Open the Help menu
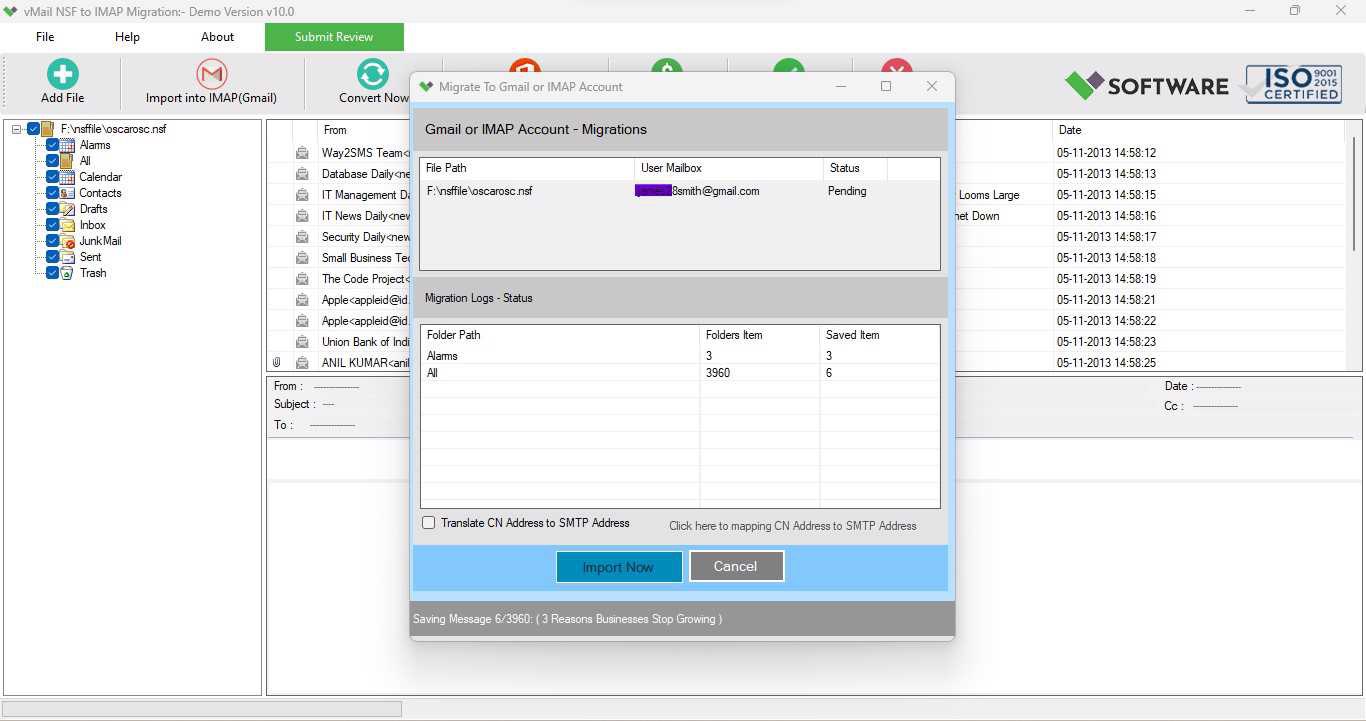 click(127, 37)
